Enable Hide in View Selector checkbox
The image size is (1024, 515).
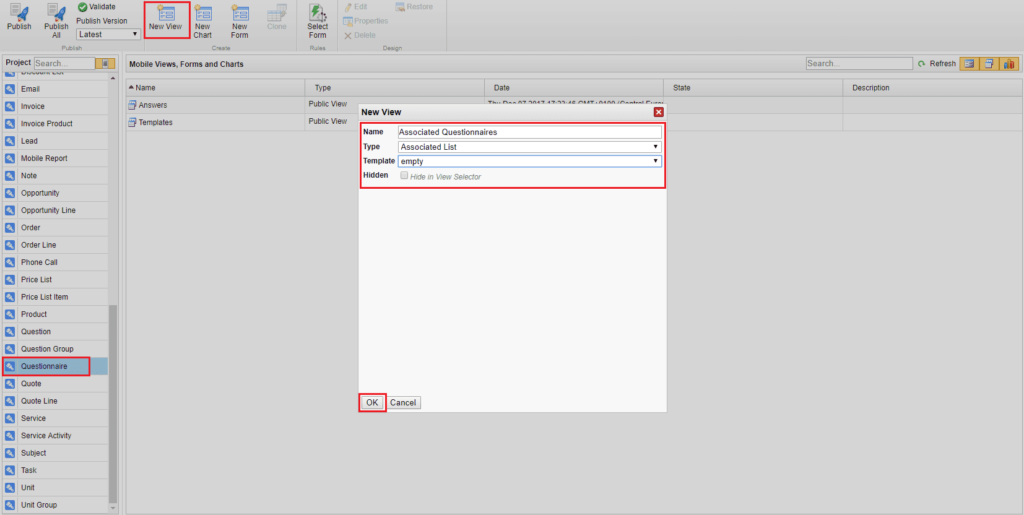[x=404, y=175]
